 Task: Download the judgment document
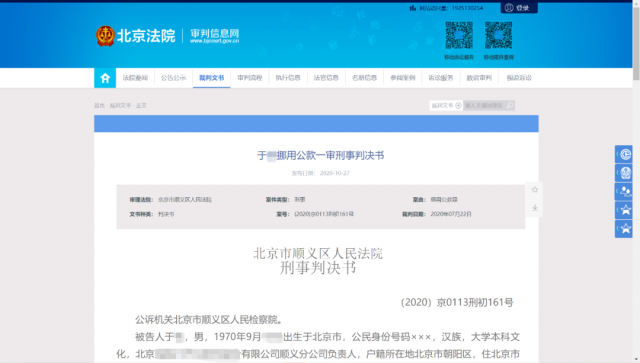pyautogui.click(x=535, y=208)
